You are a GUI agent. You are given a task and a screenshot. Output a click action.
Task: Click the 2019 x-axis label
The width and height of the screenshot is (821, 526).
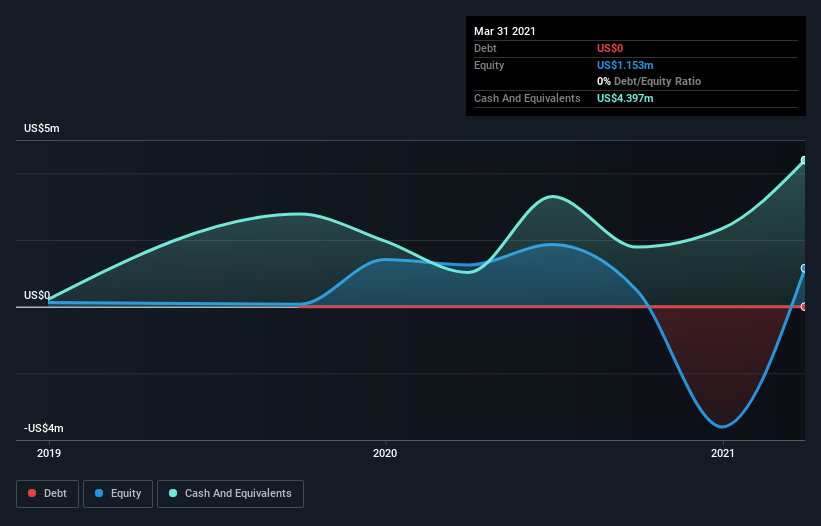tap(49, 453)
